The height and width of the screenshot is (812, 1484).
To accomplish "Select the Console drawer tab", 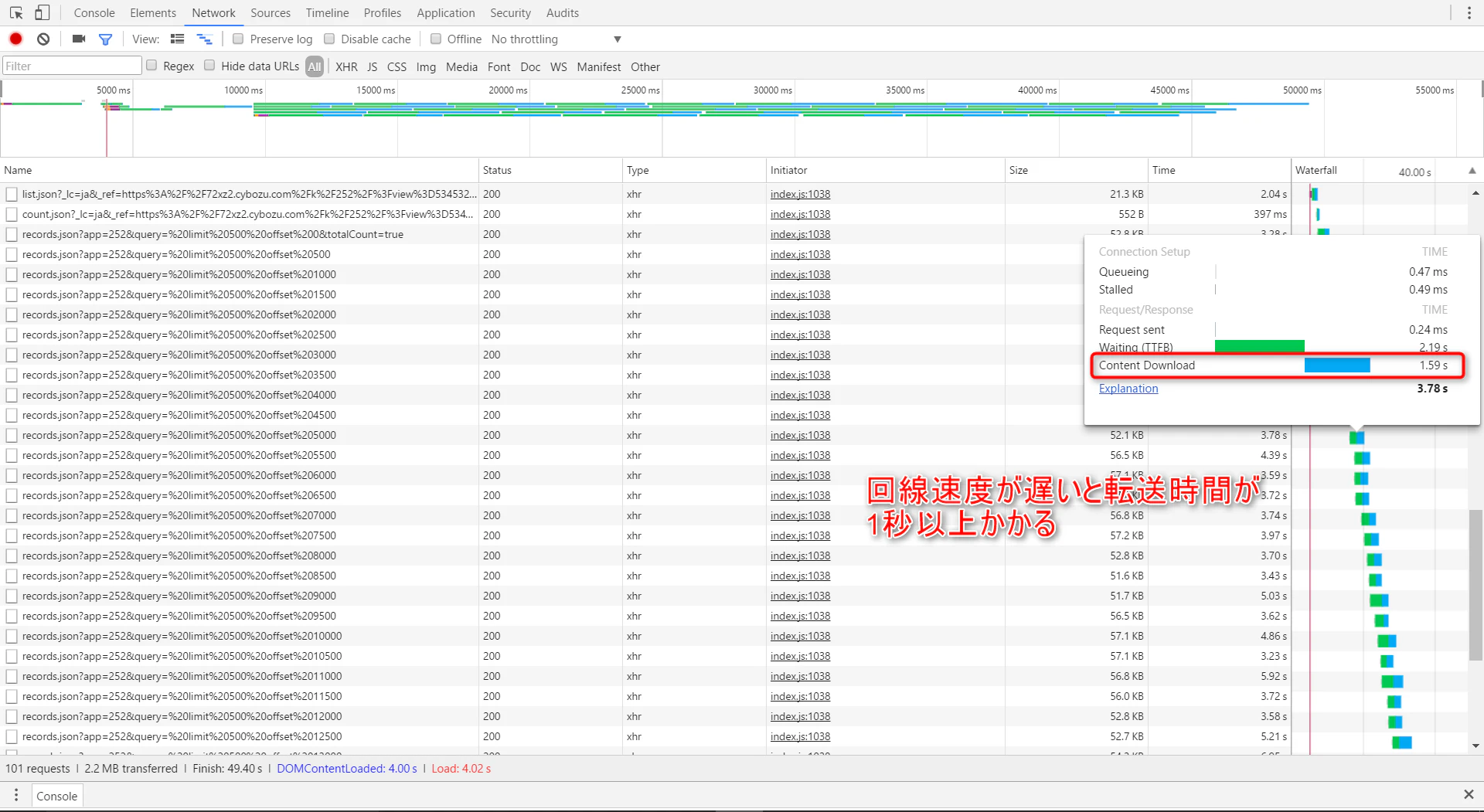I will (x=57, y=796).
